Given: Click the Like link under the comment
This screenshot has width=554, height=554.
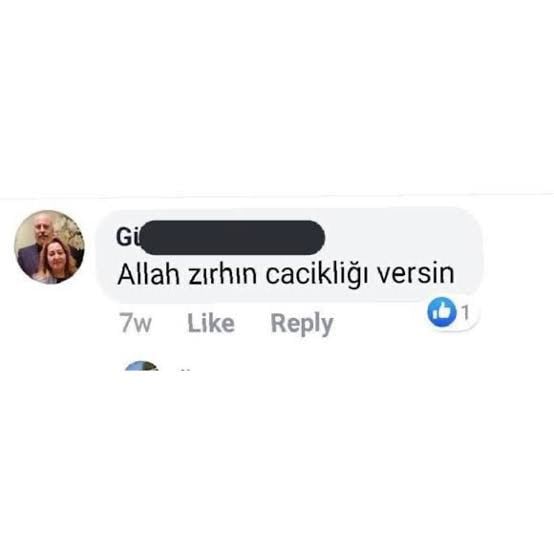Looking at the screenshot, I should 211,323.
